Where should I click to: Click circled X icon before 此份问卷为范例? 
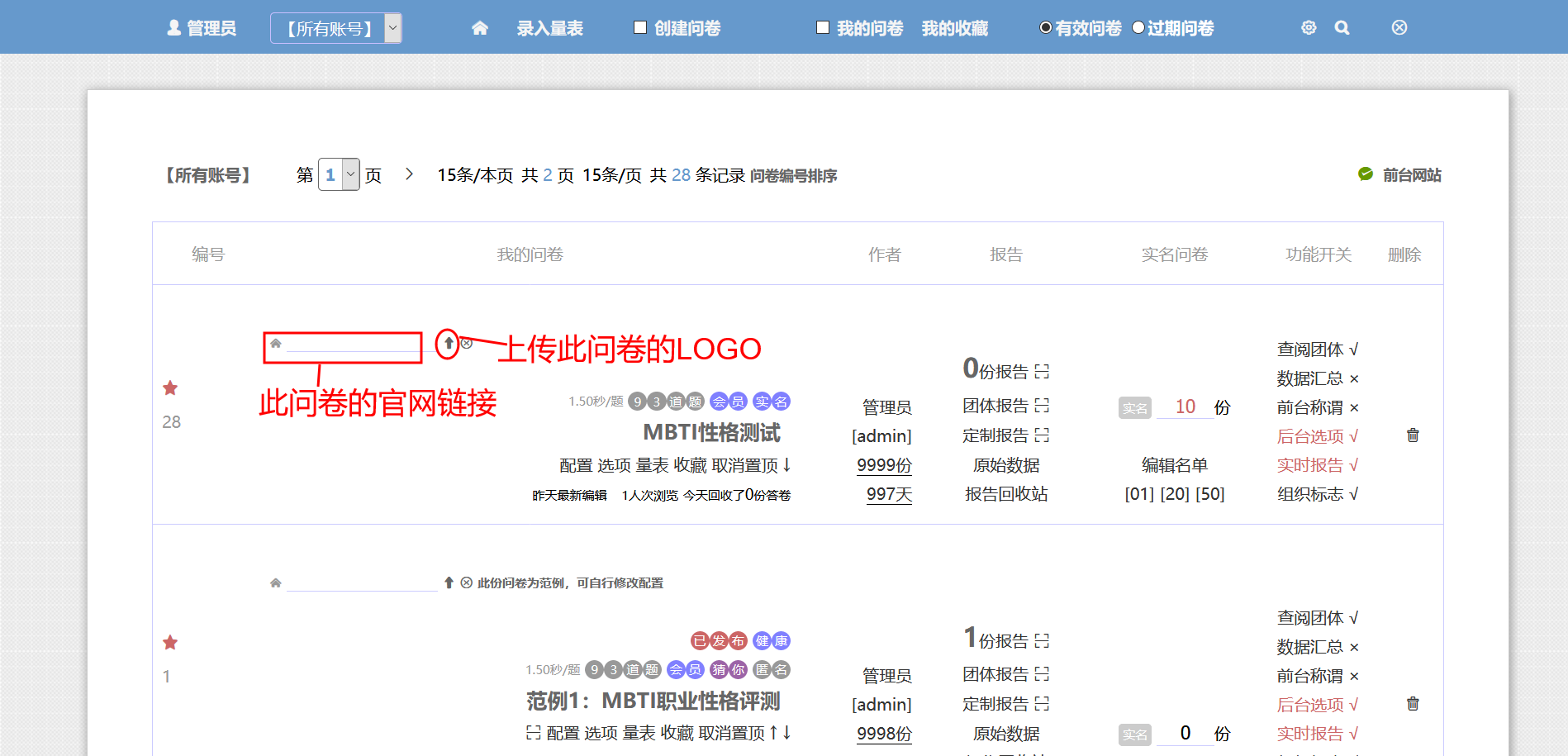click(467, 582)
